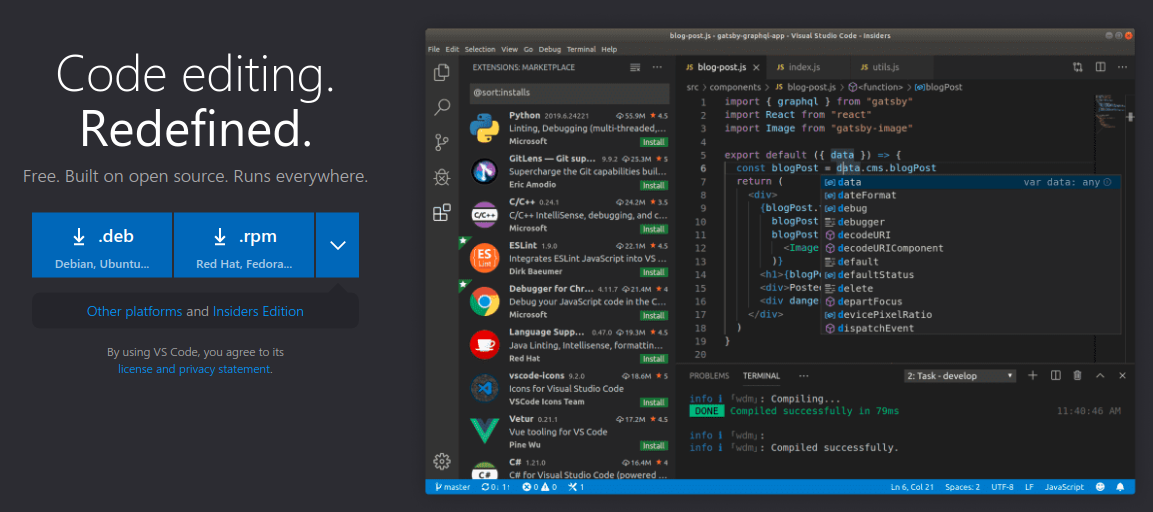The width and height of the screenshot is (1153, 512).
Task: Click 'Ln 6, Col 21' in status bar
Action: (913, 487)
